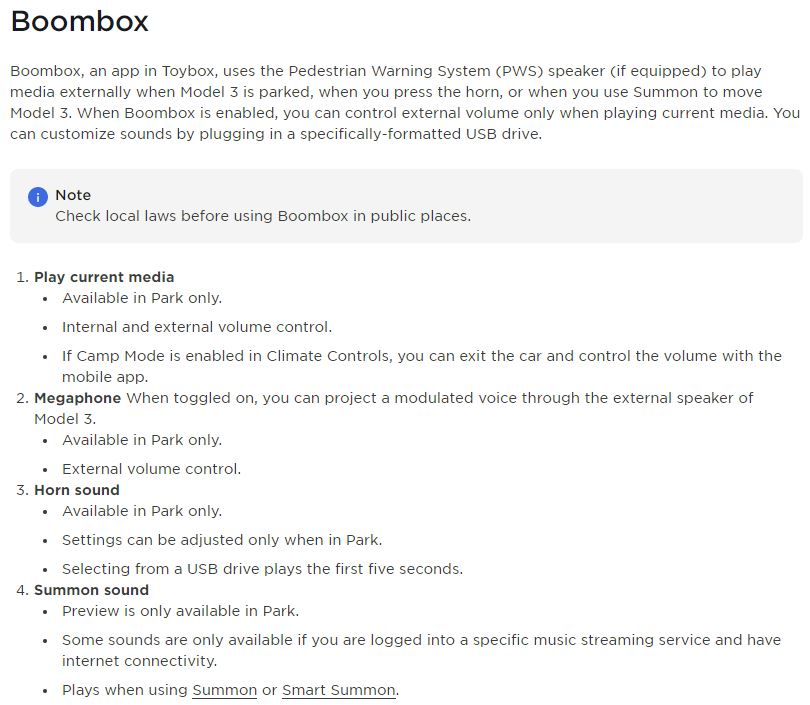Click the bold Note label
This screenshot has width=810, height=705.
click(73, 195)
